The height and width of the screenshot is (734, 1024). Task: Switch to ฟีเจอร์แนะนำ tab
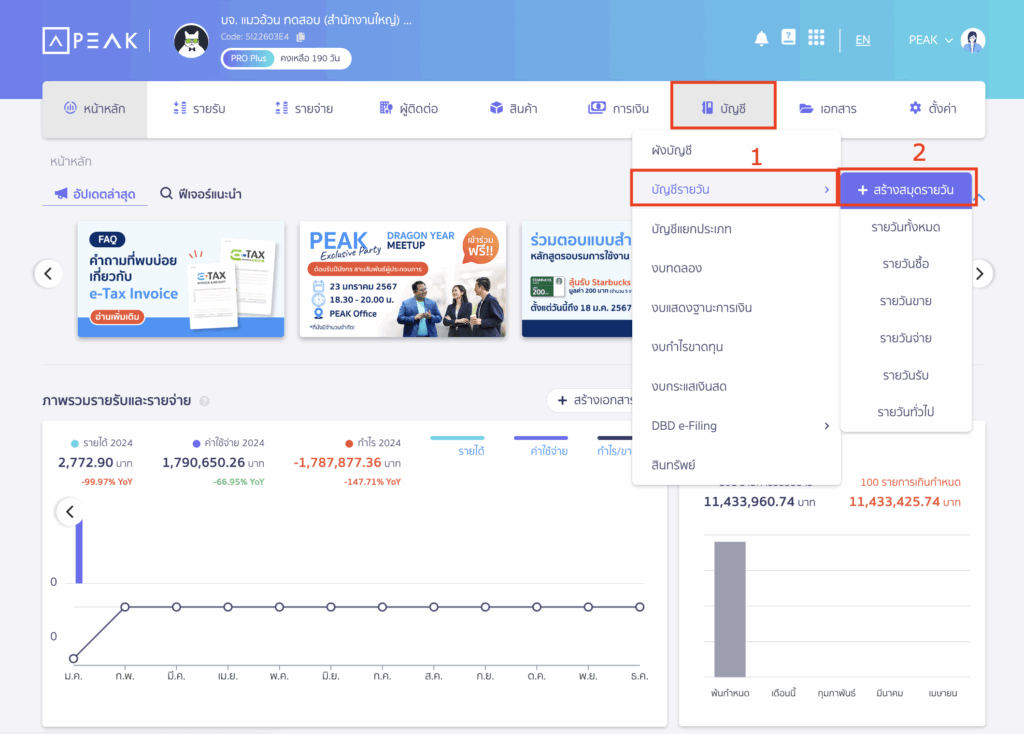(x=201, y=194)
